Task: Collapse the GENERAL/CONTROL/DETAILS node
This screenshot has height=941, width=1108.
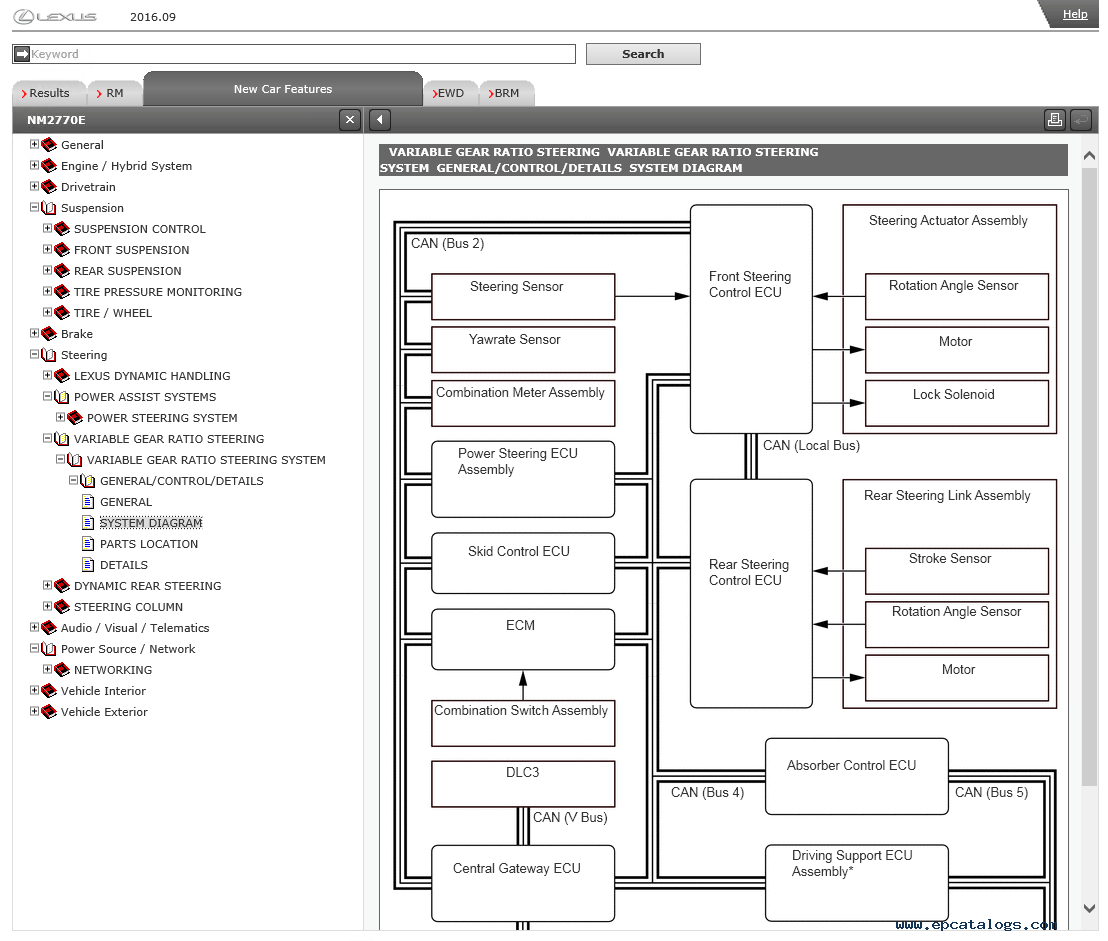Action: tap(73, 480)
